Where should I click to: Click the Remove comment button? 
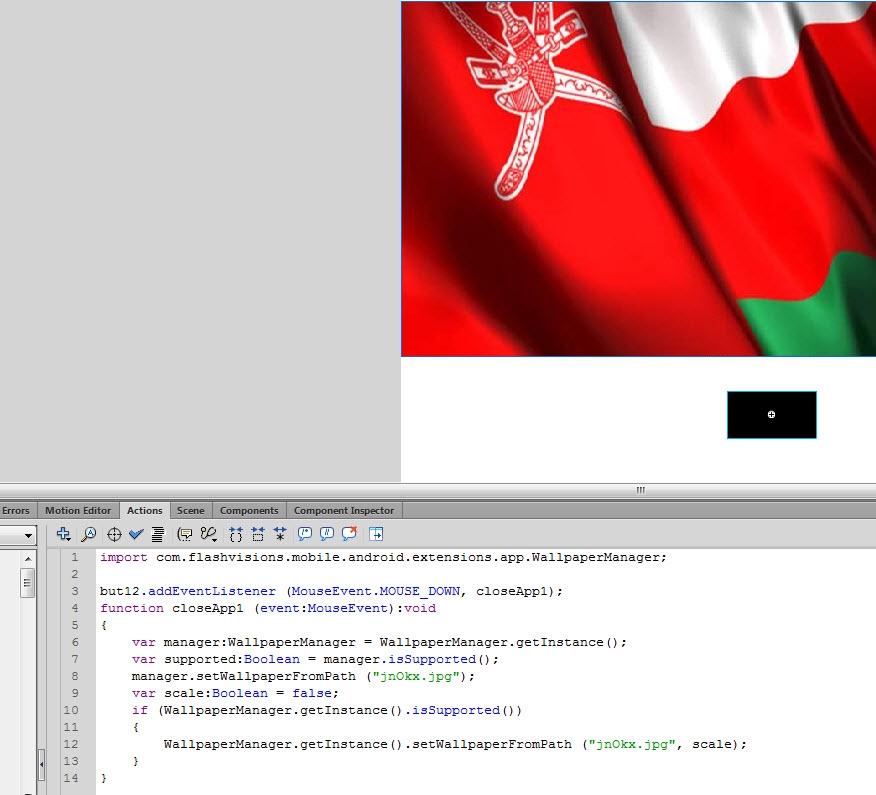coord(347,534)
